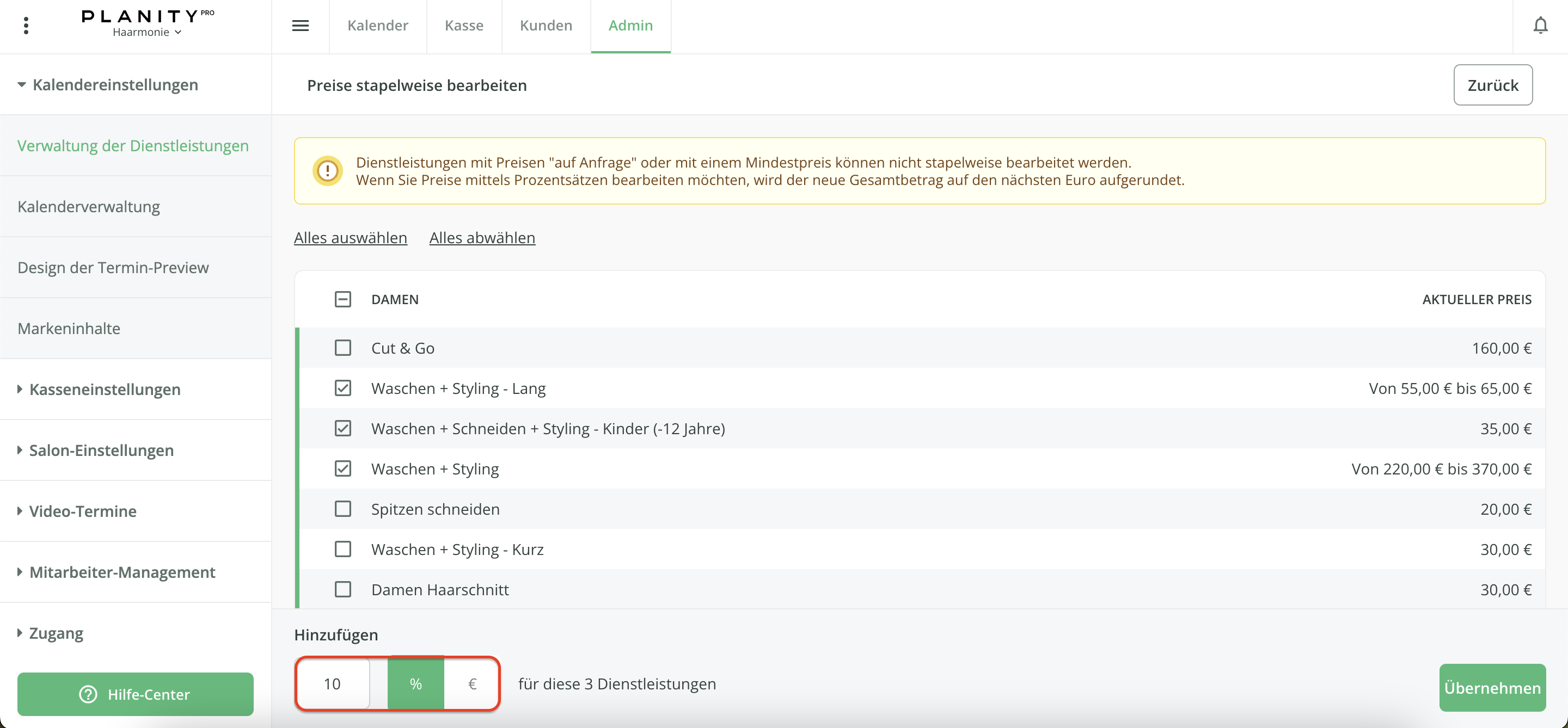Collapse the Kalendereinstellungen section
The width and height of the screenshot is (1568, 728).
108,84
